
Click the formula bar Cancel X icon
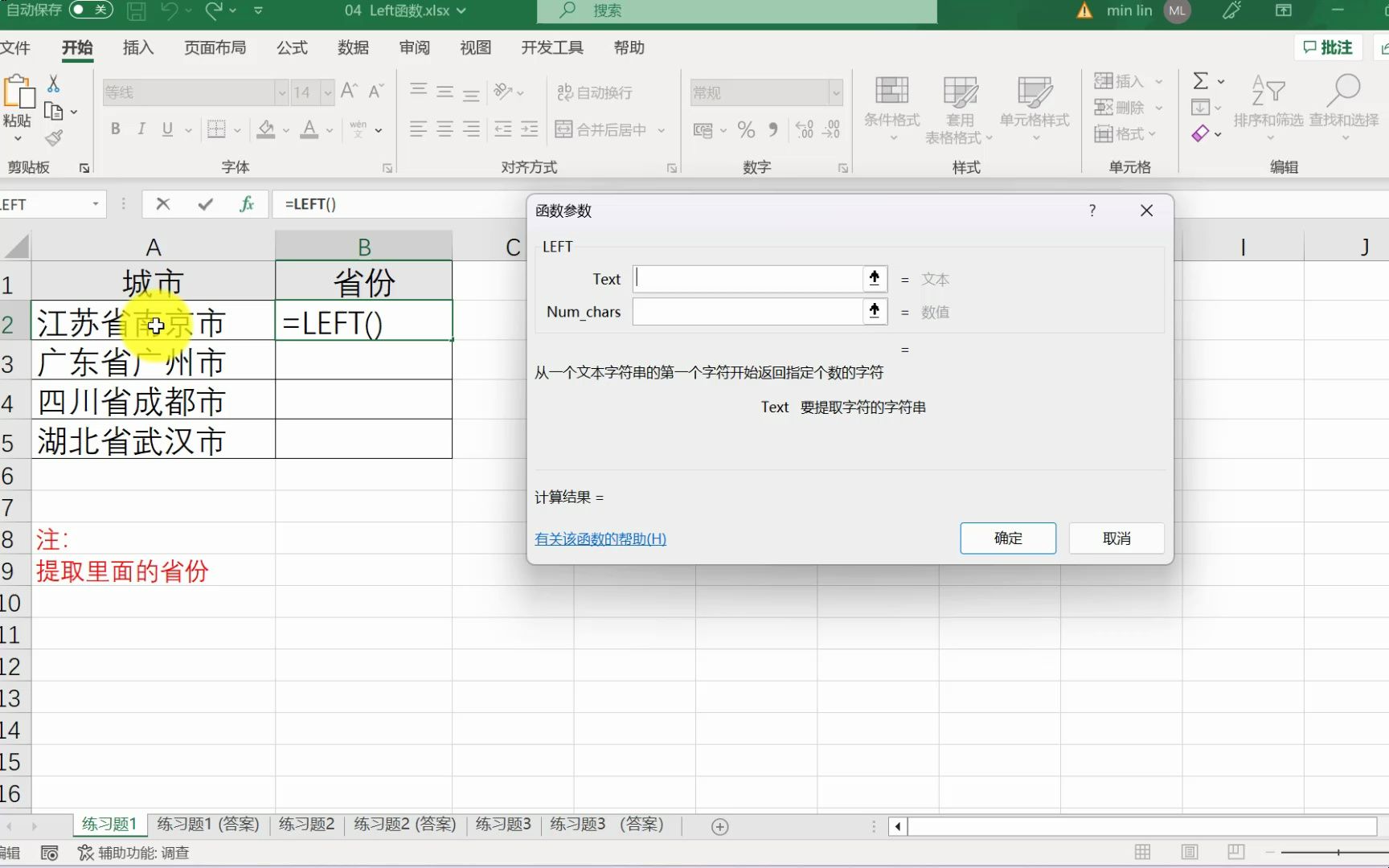click(163, 204)
